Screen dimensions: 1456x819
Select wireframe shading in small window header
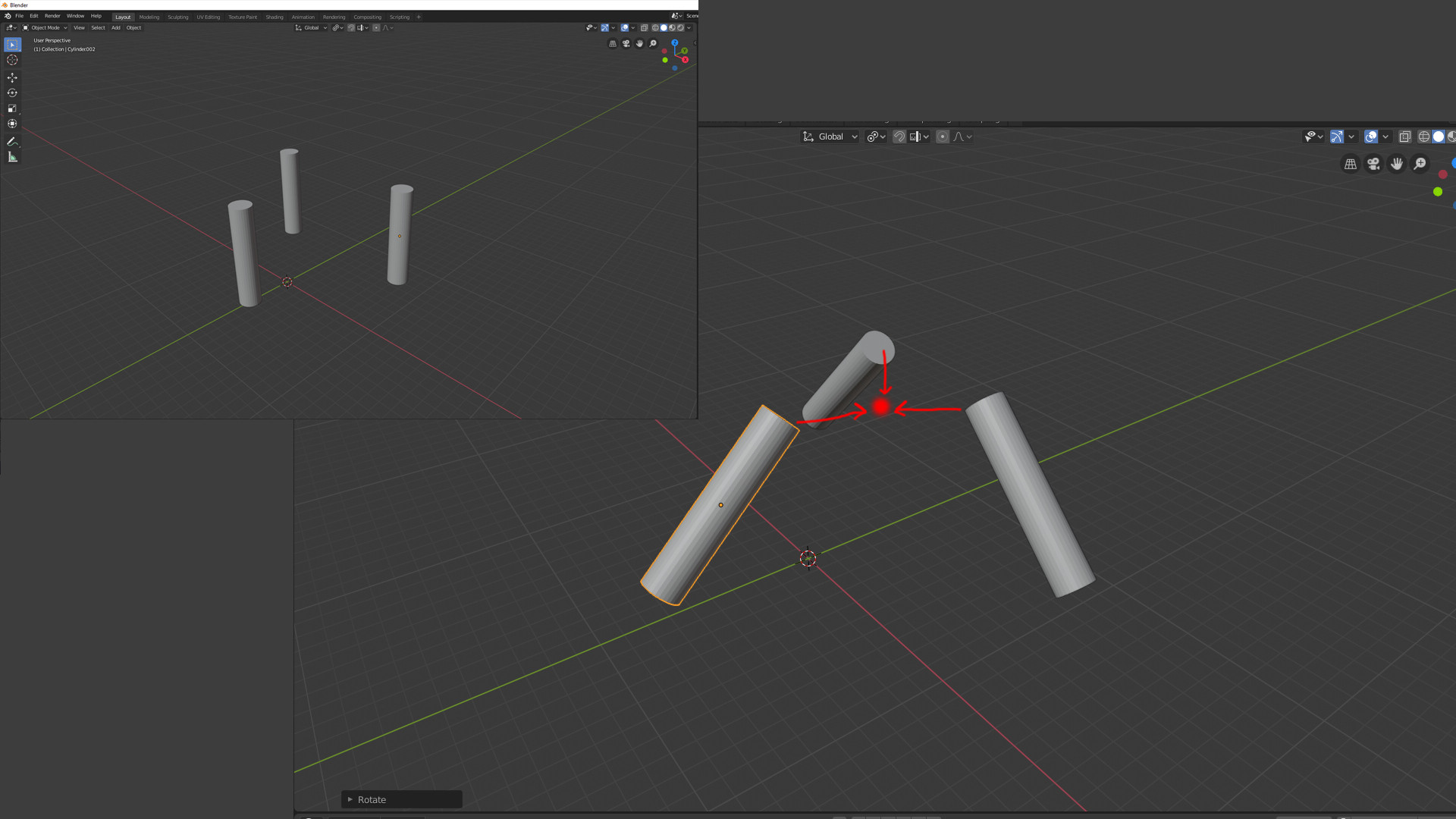pos(655,27)
